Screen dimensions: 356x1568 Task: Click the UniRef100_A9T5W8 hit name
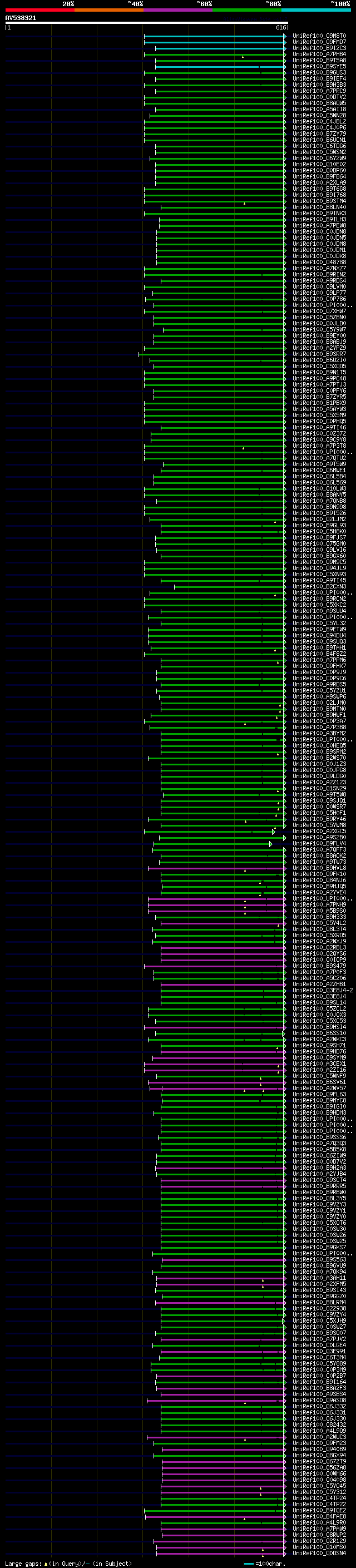(319, 794)
